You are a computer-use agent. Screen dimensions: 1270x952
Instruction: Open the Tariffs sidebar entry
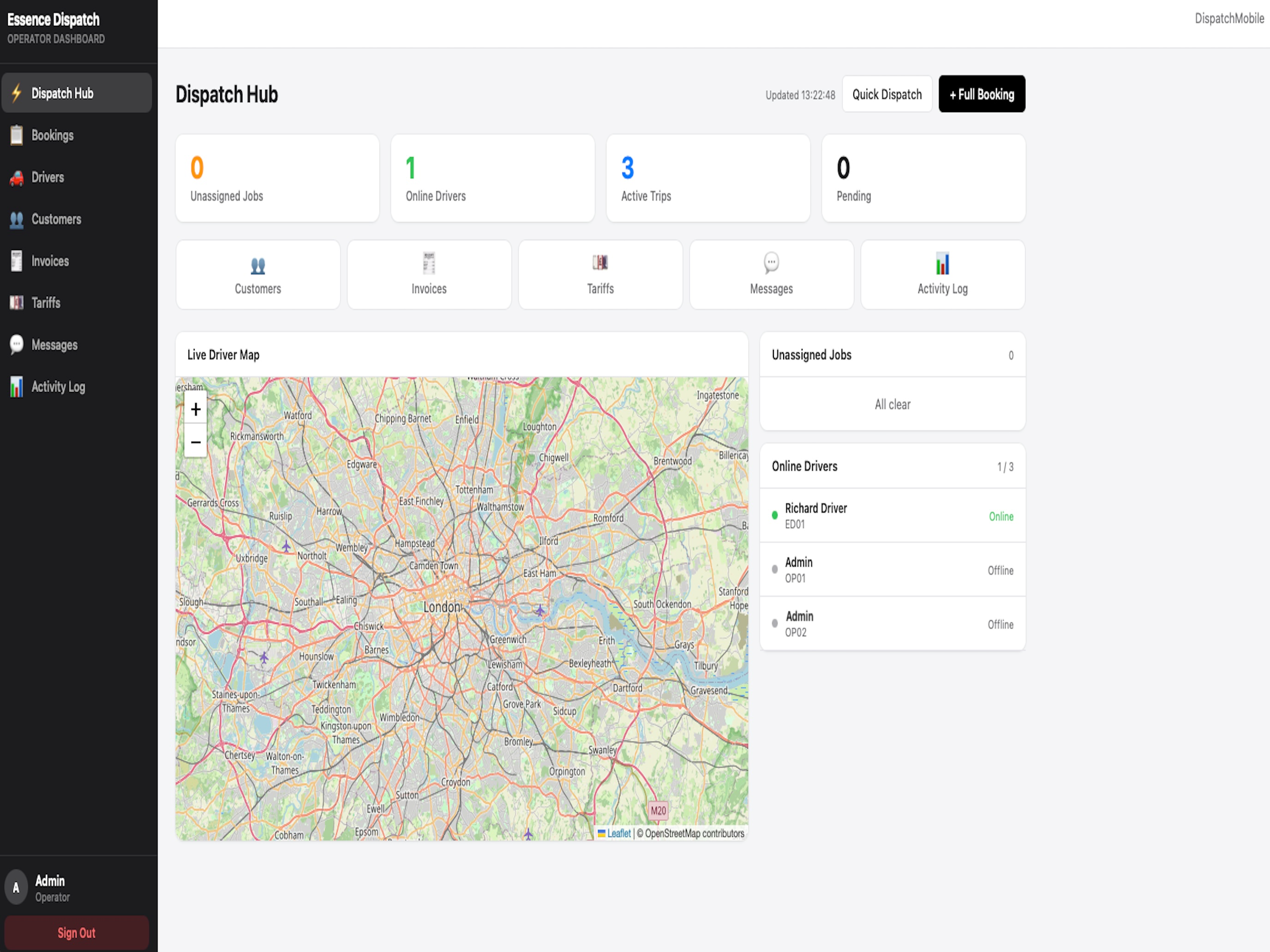point(76,303)
